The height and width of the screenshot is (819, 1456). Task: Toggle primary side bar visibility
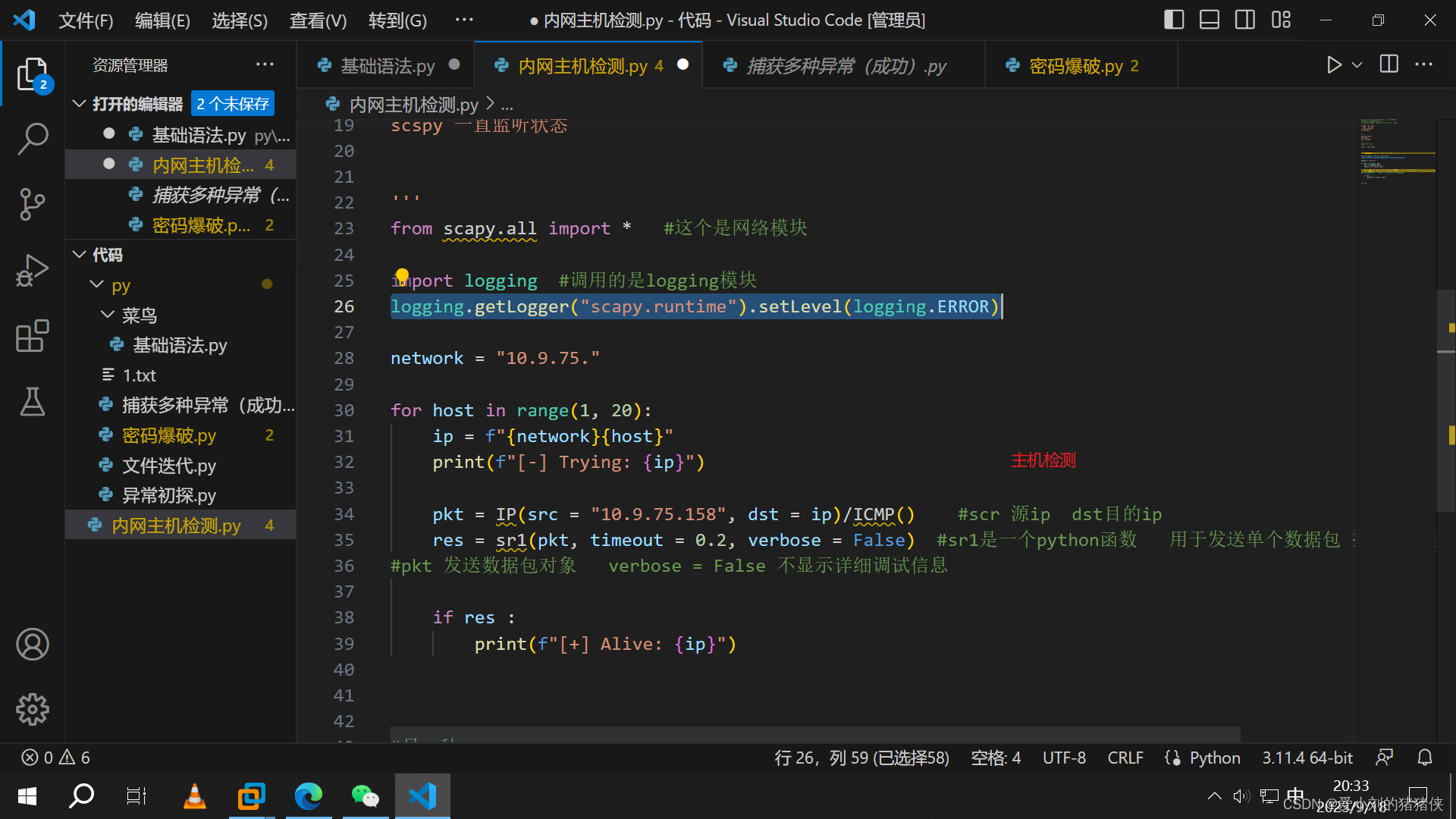1174,20
